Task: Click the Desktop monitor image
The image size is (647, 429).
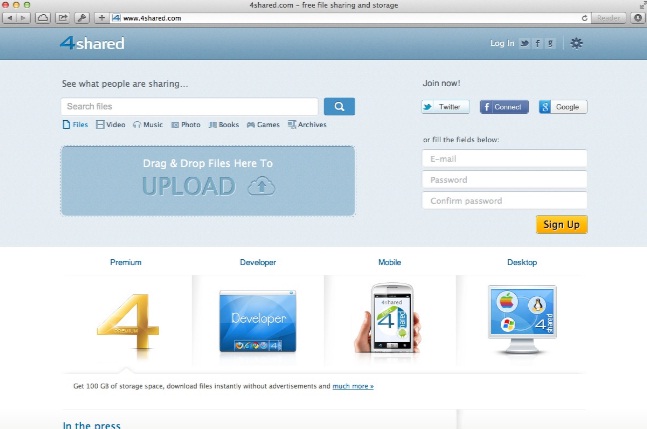Action: 522,319
